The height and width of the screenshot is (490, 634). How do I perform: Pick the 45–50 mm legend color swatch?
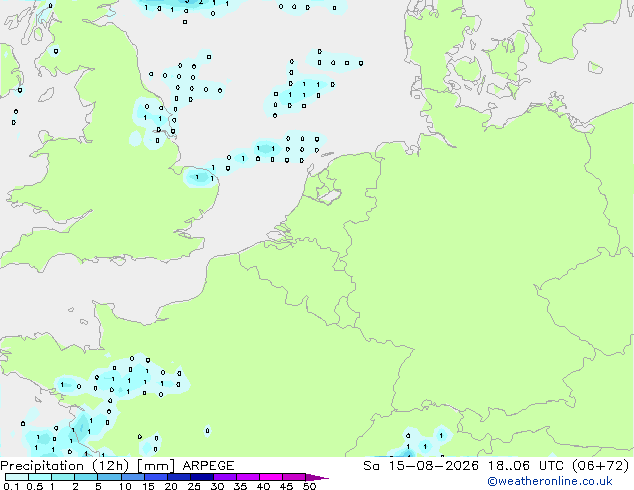click(294, 477)
